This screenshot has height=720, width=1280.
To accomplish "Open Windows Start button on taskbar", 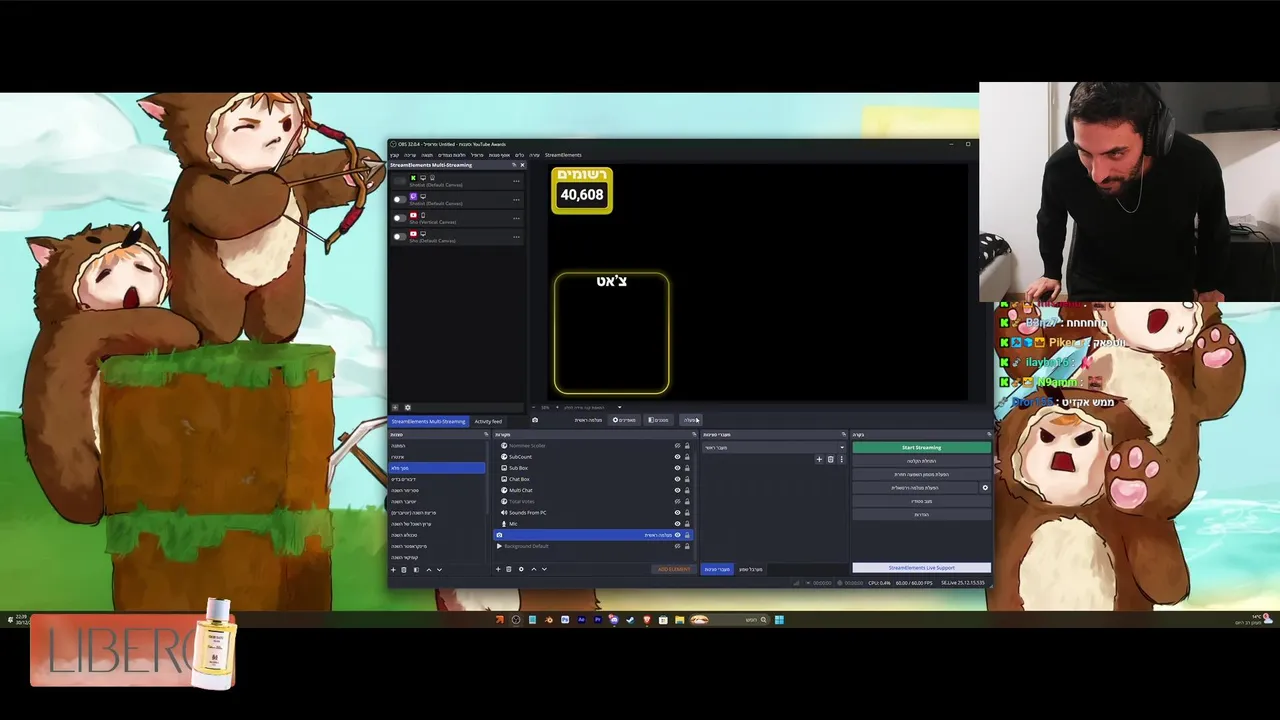I will coord(779,620).
